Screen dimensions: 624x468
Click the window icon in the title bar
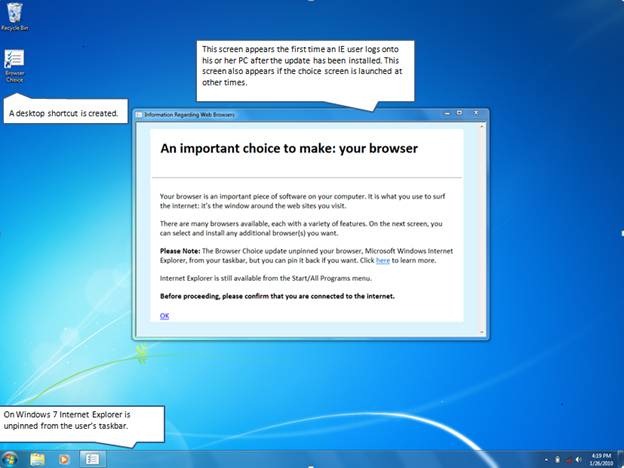139,115
